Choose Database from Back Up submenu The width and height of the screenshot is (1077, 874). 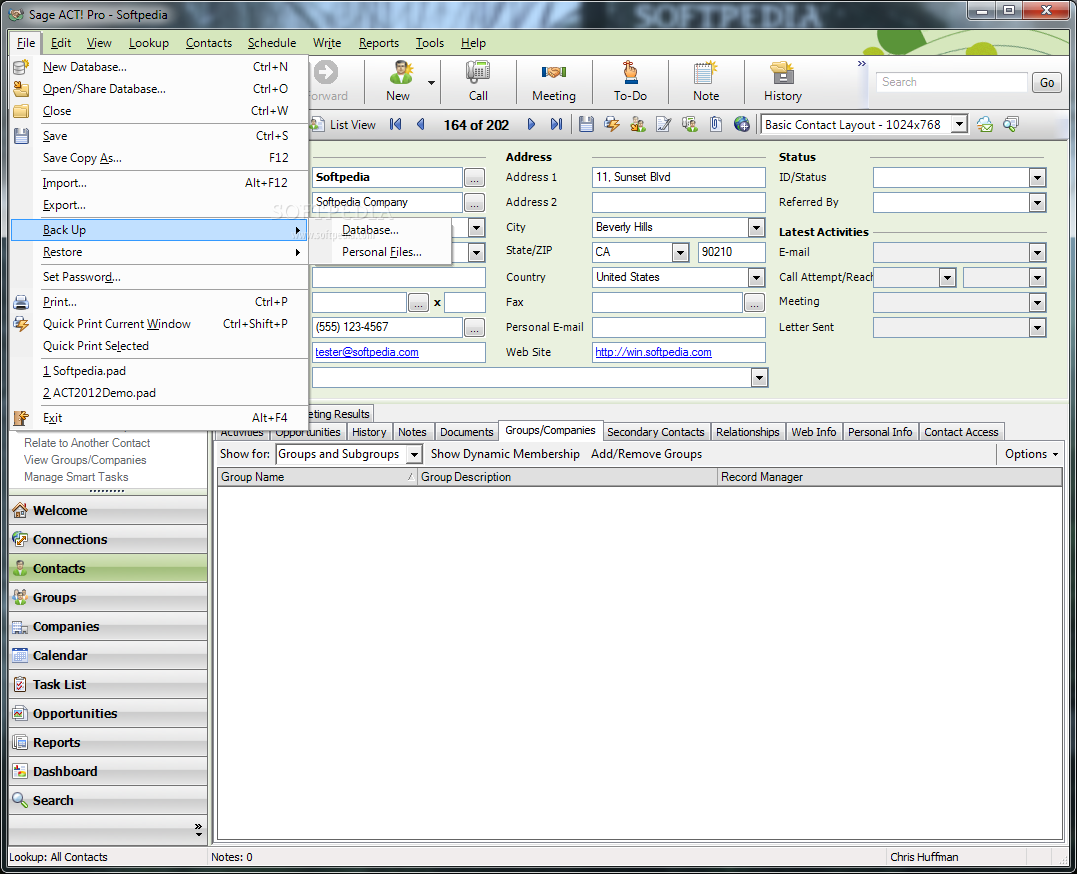pyautogui.click(x=370, y=230)
